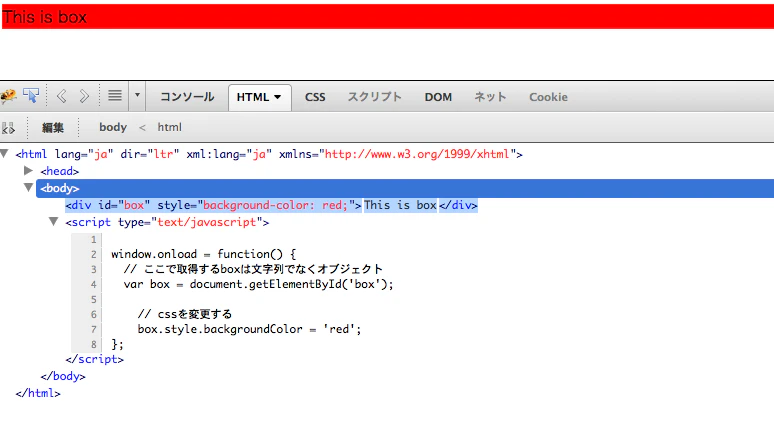Click the closing </body> tag

[63, 377]
